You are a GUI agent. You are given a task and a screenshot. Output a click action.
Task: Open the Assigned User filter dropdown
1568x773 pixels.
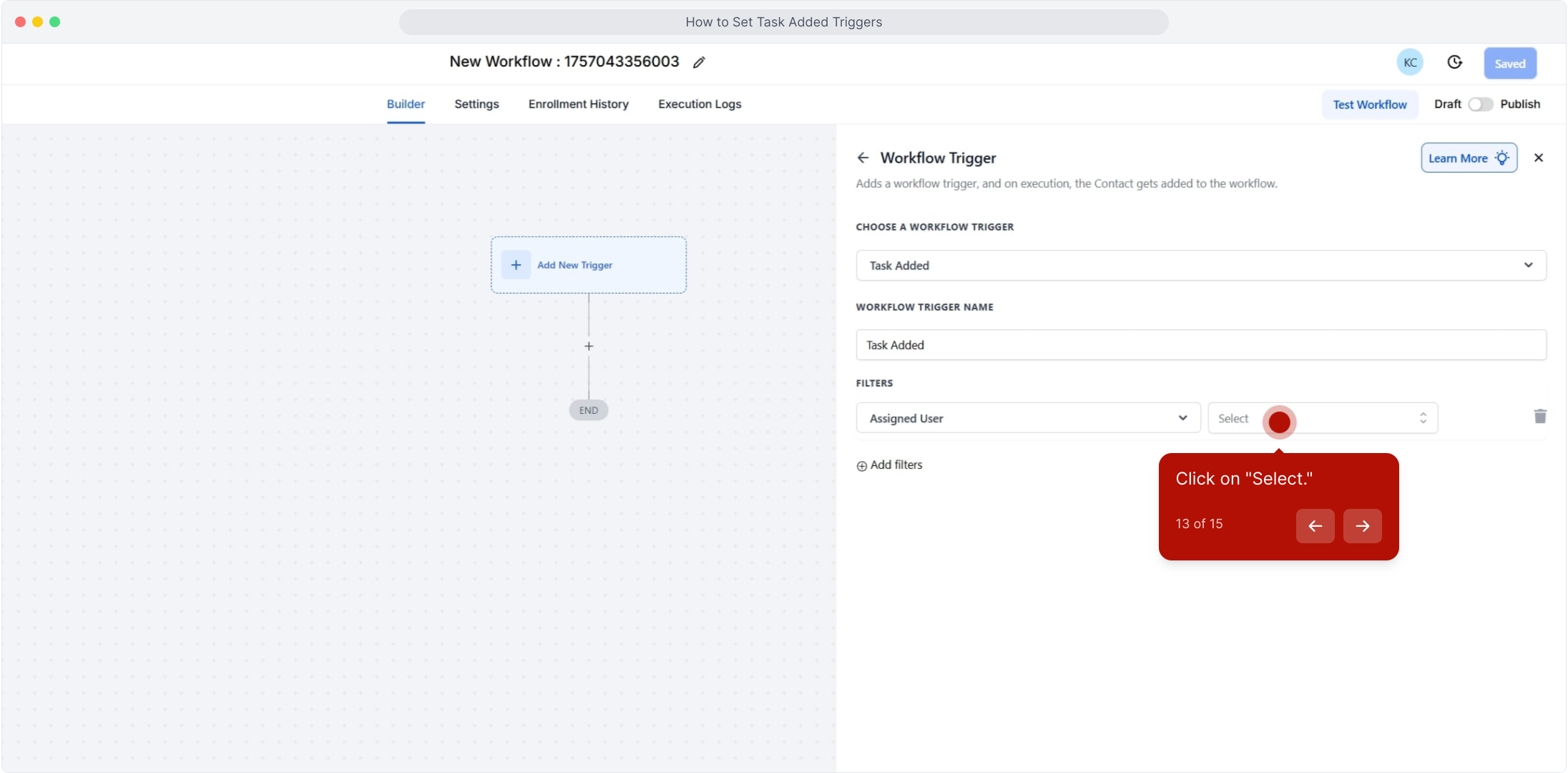coord(1027,418)
